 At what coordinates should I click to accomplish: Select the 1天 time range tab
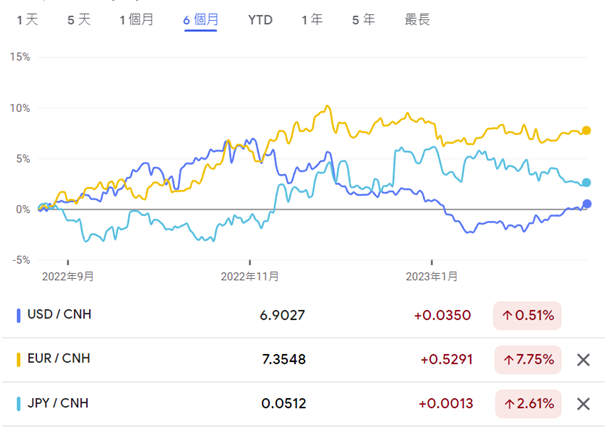coord(28,19)
